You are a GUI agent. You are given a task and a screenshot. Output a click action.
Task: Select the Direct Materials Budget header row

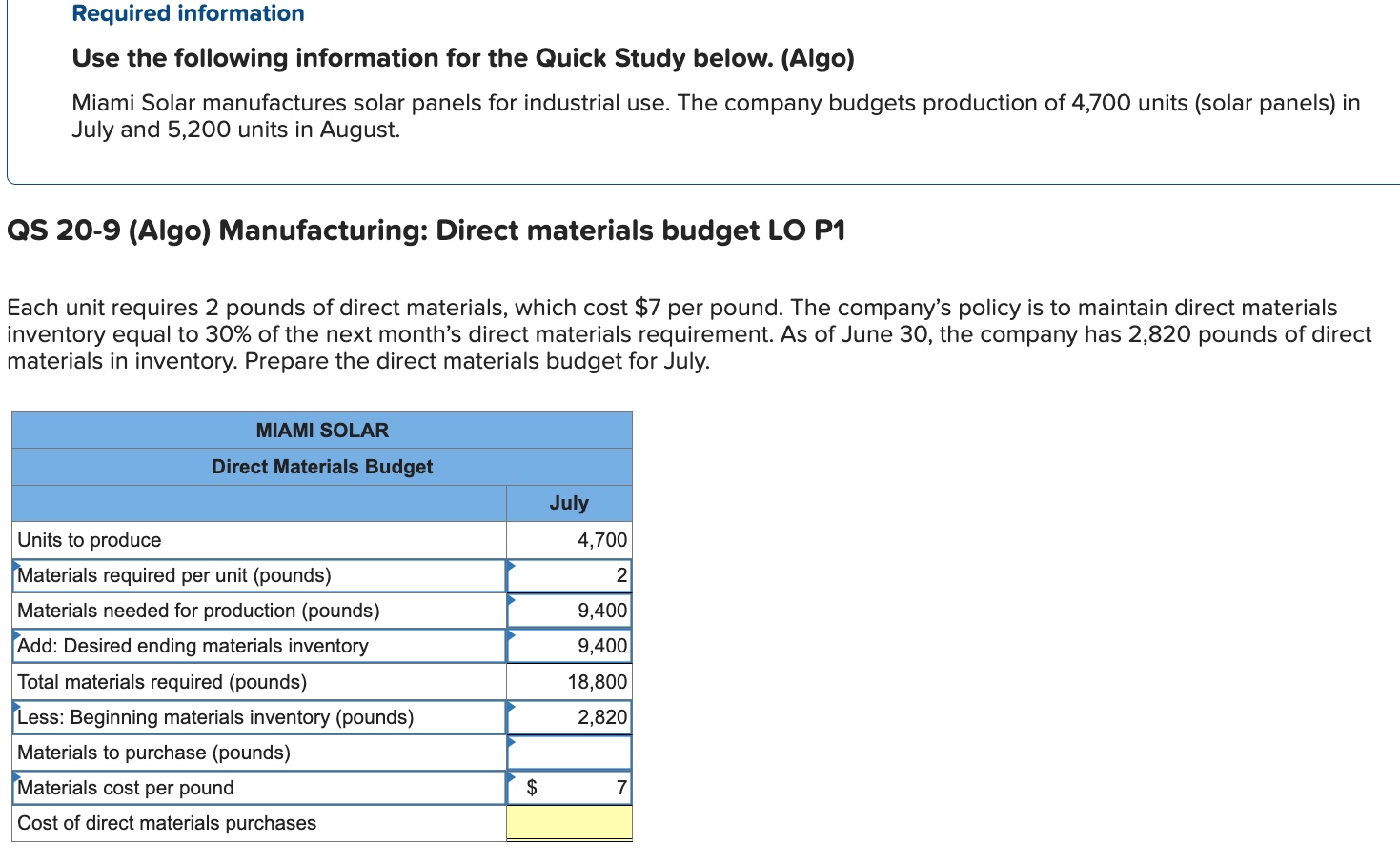tap(321, 467)
